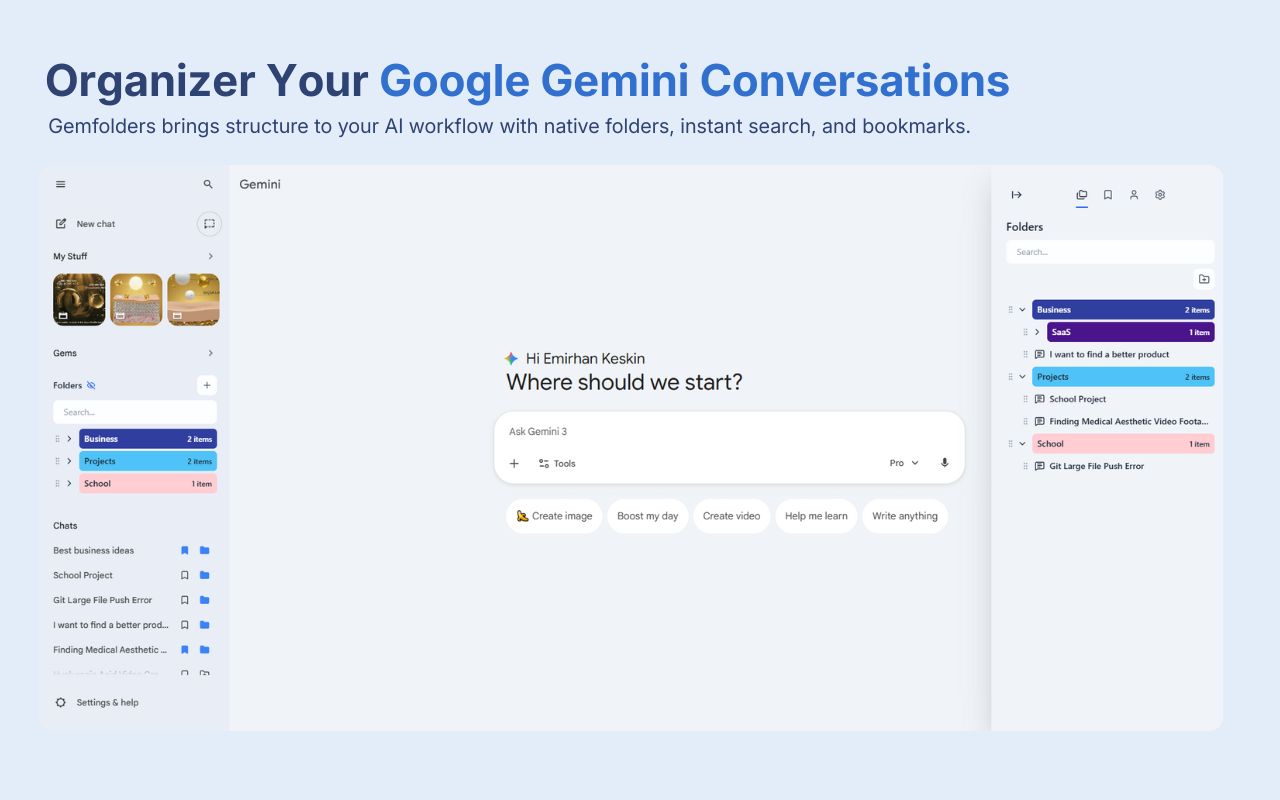Collapse Projects folder in the Gemfolders panel
Viewport: 1280px width, 800px height.
(x=1022, y=377)
